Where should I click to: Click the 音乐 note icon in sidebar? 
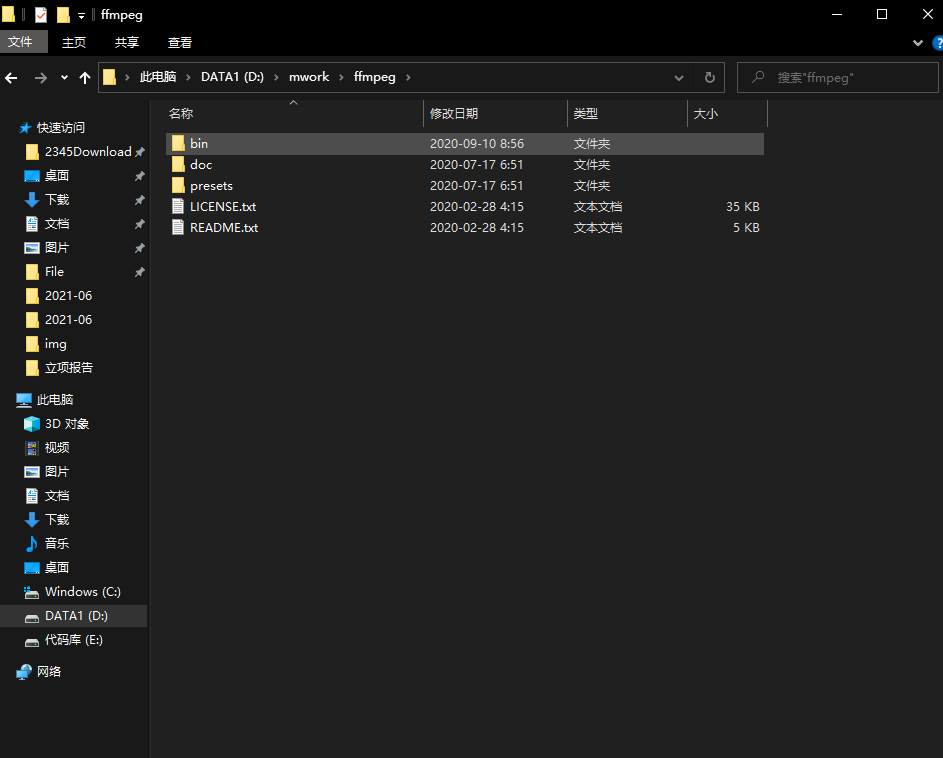click(x=32, y=544)
